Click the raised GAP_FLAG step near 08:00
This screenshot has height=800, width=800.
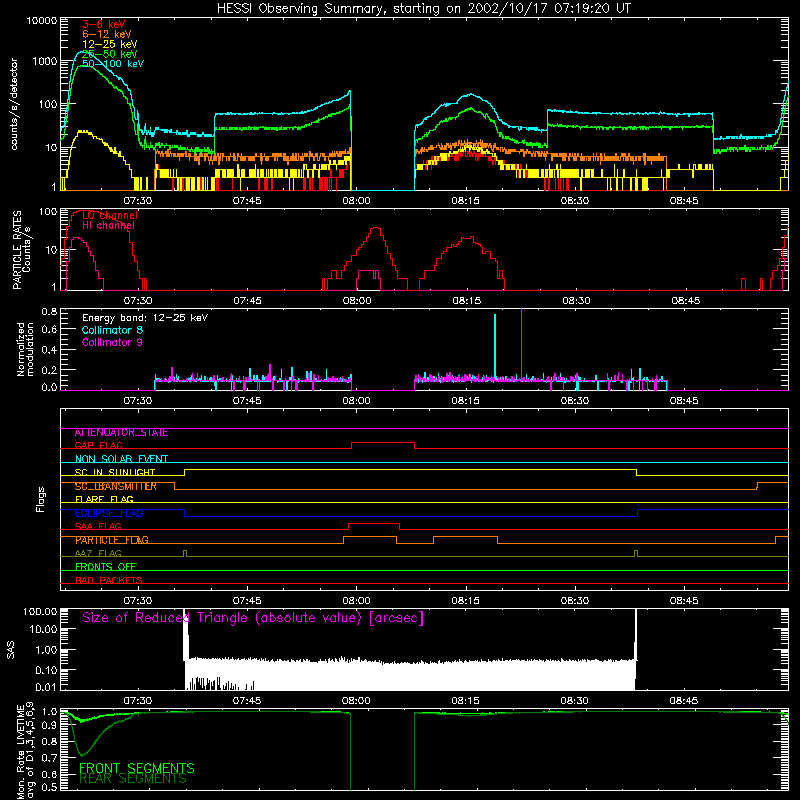pyautogui.click(x=383, y=443)
